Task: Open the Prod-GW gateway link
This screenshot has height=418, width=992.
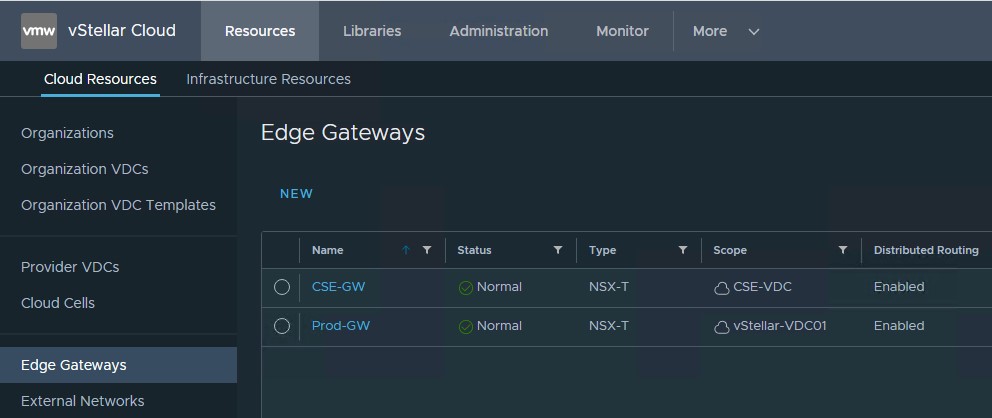Action: (x=340, y=326)
